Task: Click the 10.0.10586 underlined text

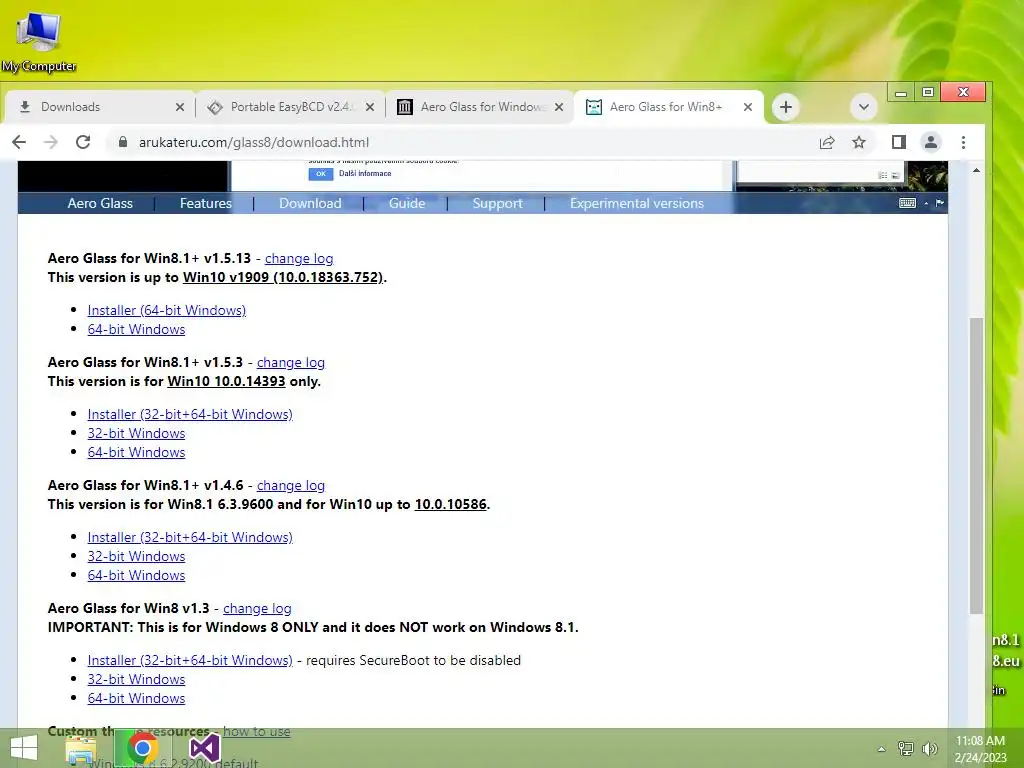Action: coord(451,504)
